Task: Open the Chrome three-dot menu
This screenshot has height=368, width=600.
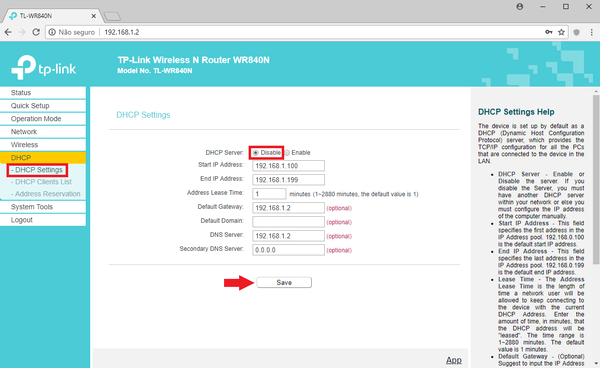Action: point(592,33)
